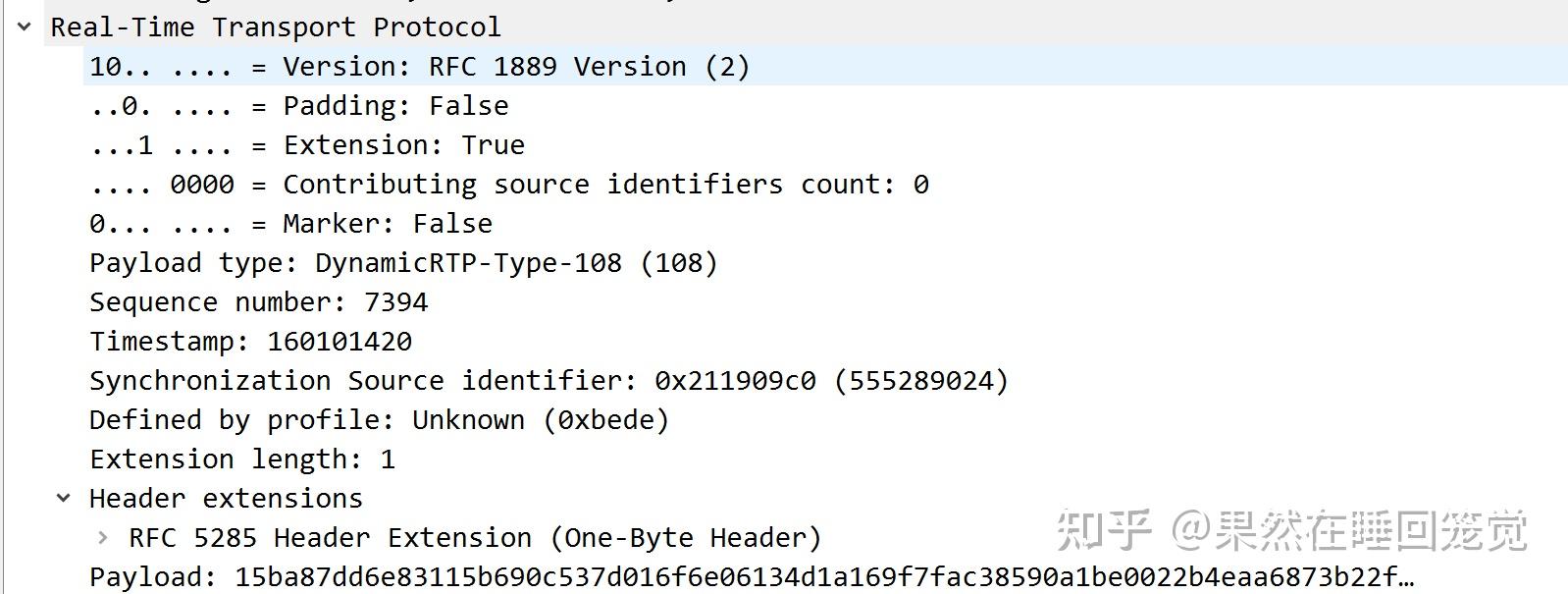Click the Defined by profile: Unknown row

(379, 420)
